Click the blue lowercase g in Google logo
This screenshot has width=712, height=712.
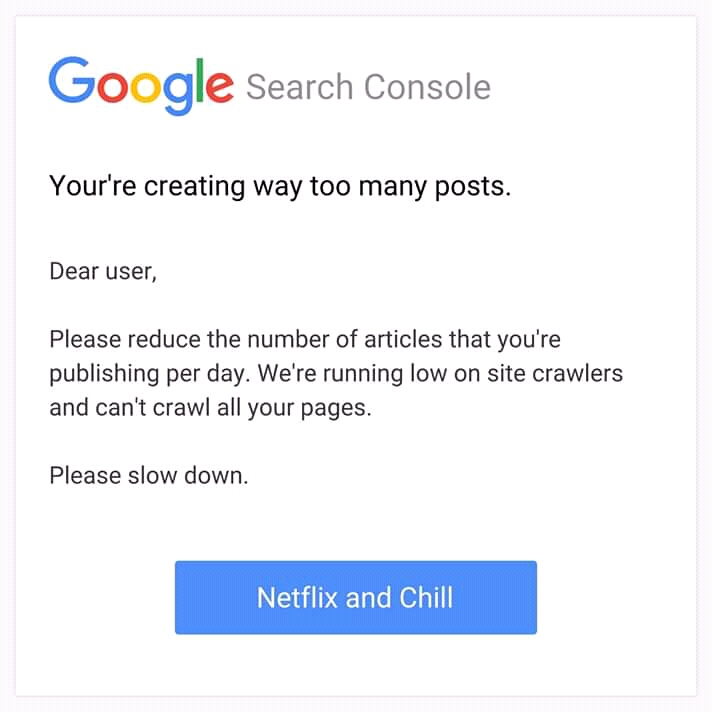point(178,94)
